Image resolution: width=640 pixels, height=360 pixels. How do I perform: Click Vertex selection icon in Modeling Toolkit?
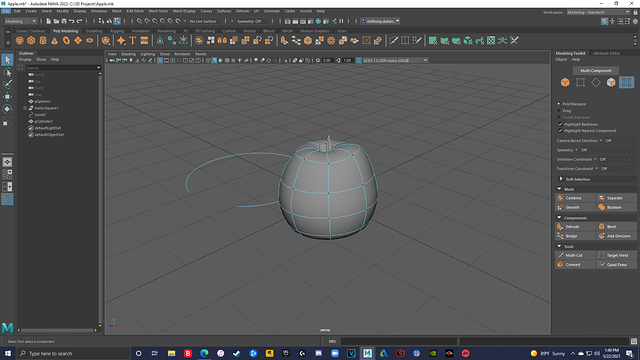tap(580, 82)
